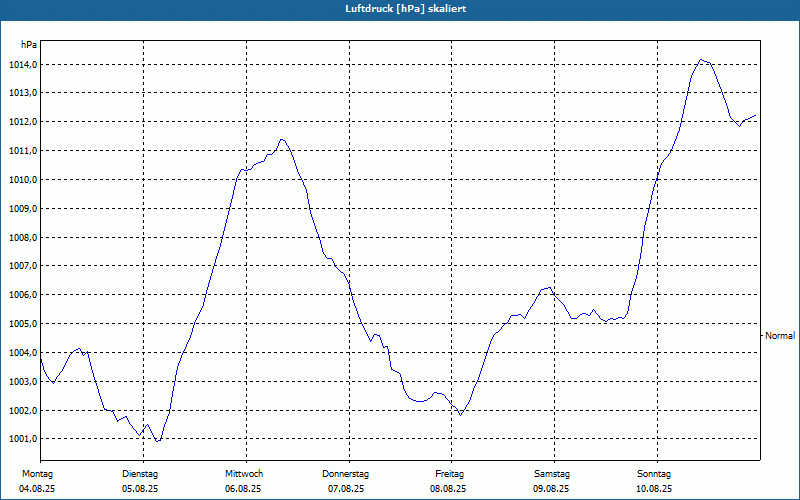Image resolution: width=800 pixels, height=500 pixels.
Task: Click the date 04.08.25
Action: point(37,489)
